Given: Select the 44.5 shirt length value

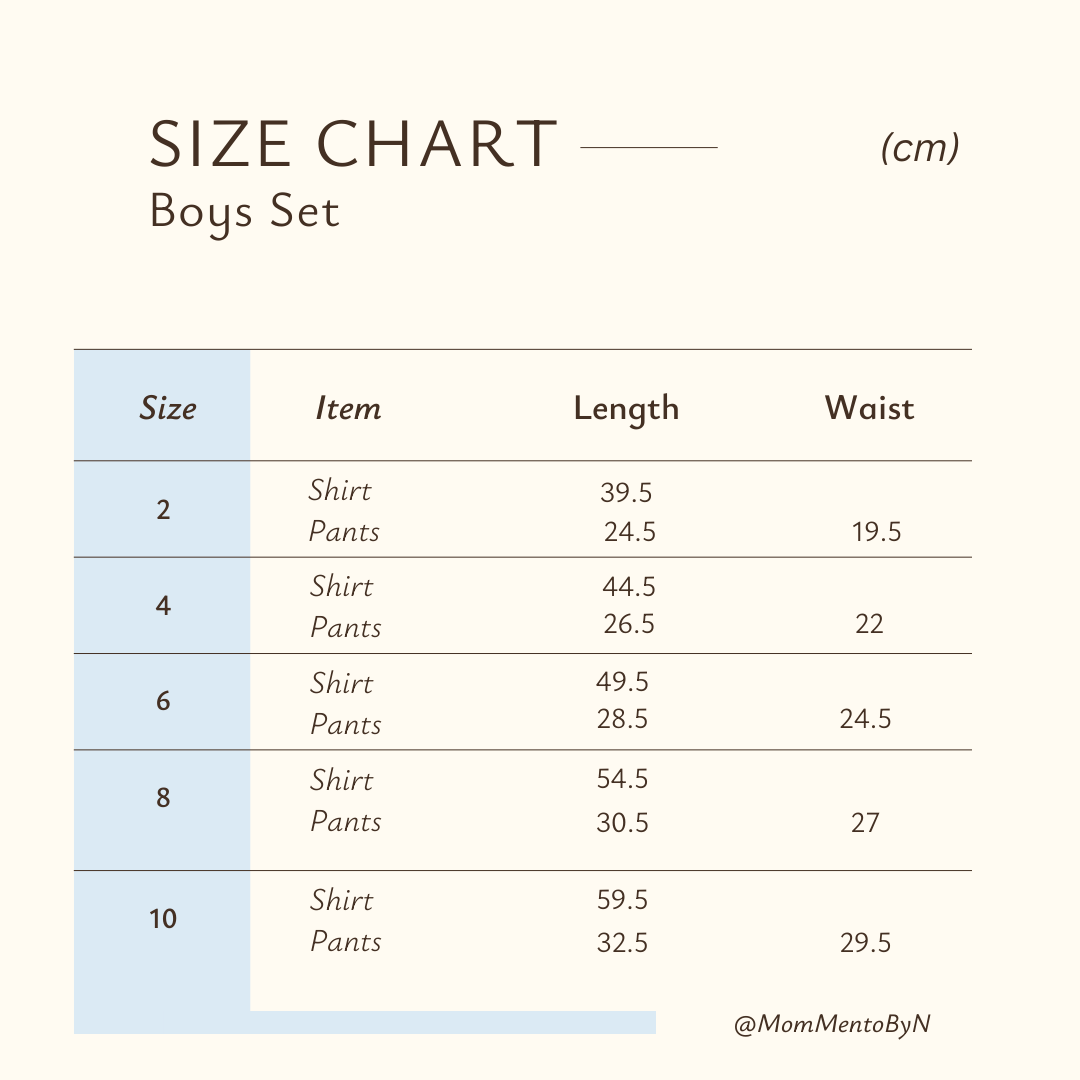Looking at the screenshot, I should point(629,587).
